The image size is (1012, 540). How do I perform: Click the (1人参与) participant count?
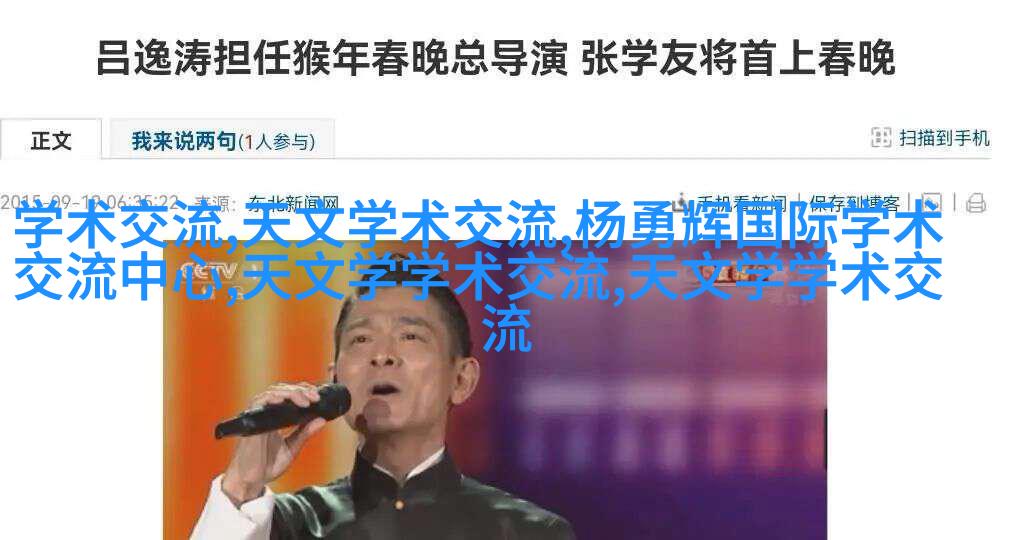277,141
